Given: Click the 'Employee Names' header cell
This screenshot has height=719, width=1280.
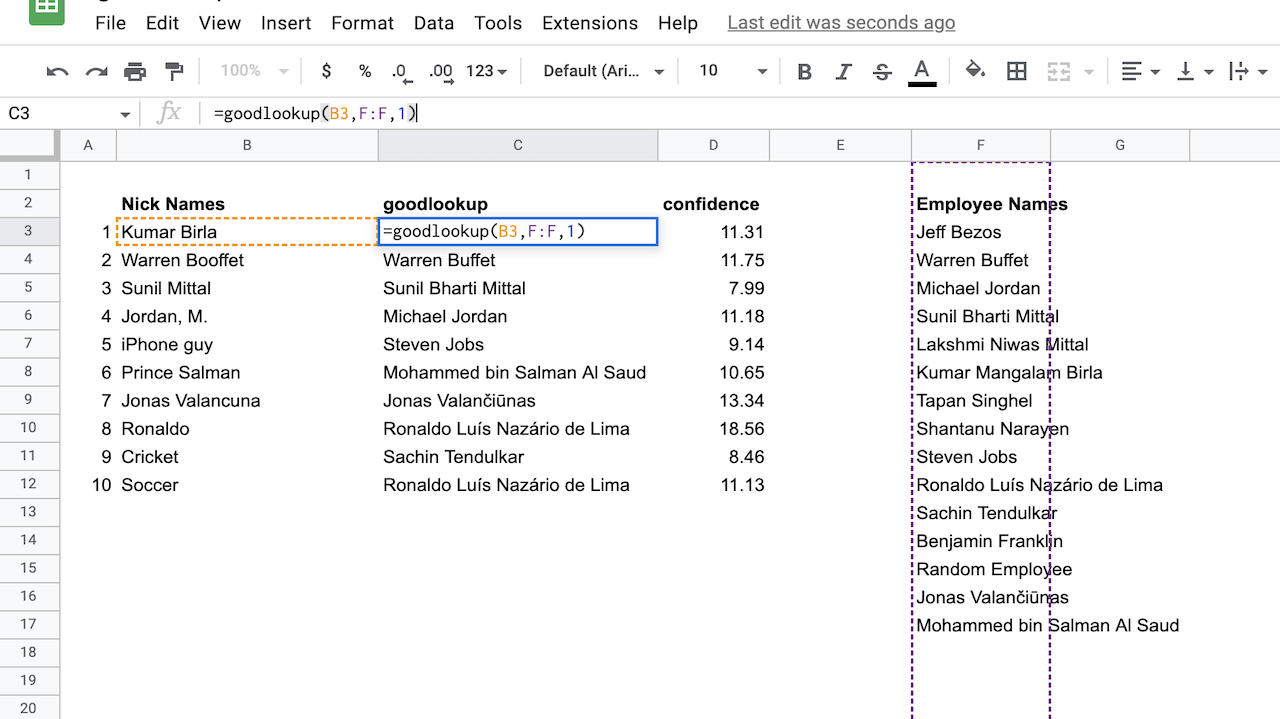Looking at the screenshot, I should 981,204.
